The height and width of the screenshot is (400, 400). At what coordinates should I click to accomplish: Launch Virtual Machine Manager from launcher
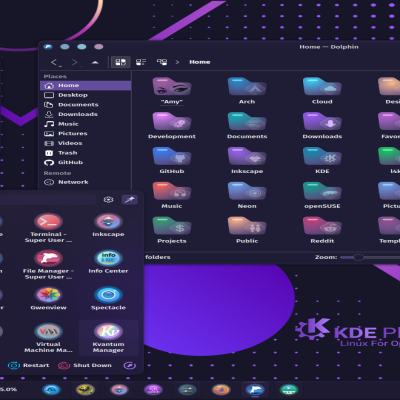pyautogui.click(x=48, y=338)
